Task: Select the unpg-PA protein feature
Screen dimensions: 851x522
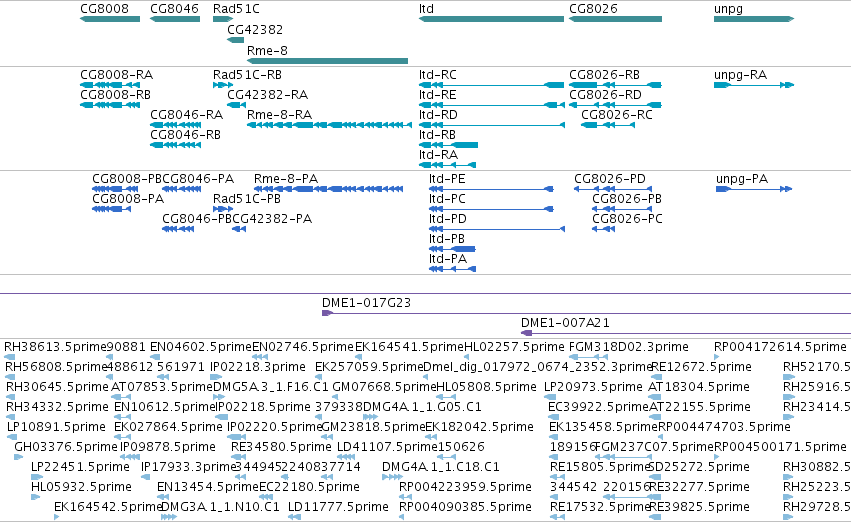Action: (754, 189)
